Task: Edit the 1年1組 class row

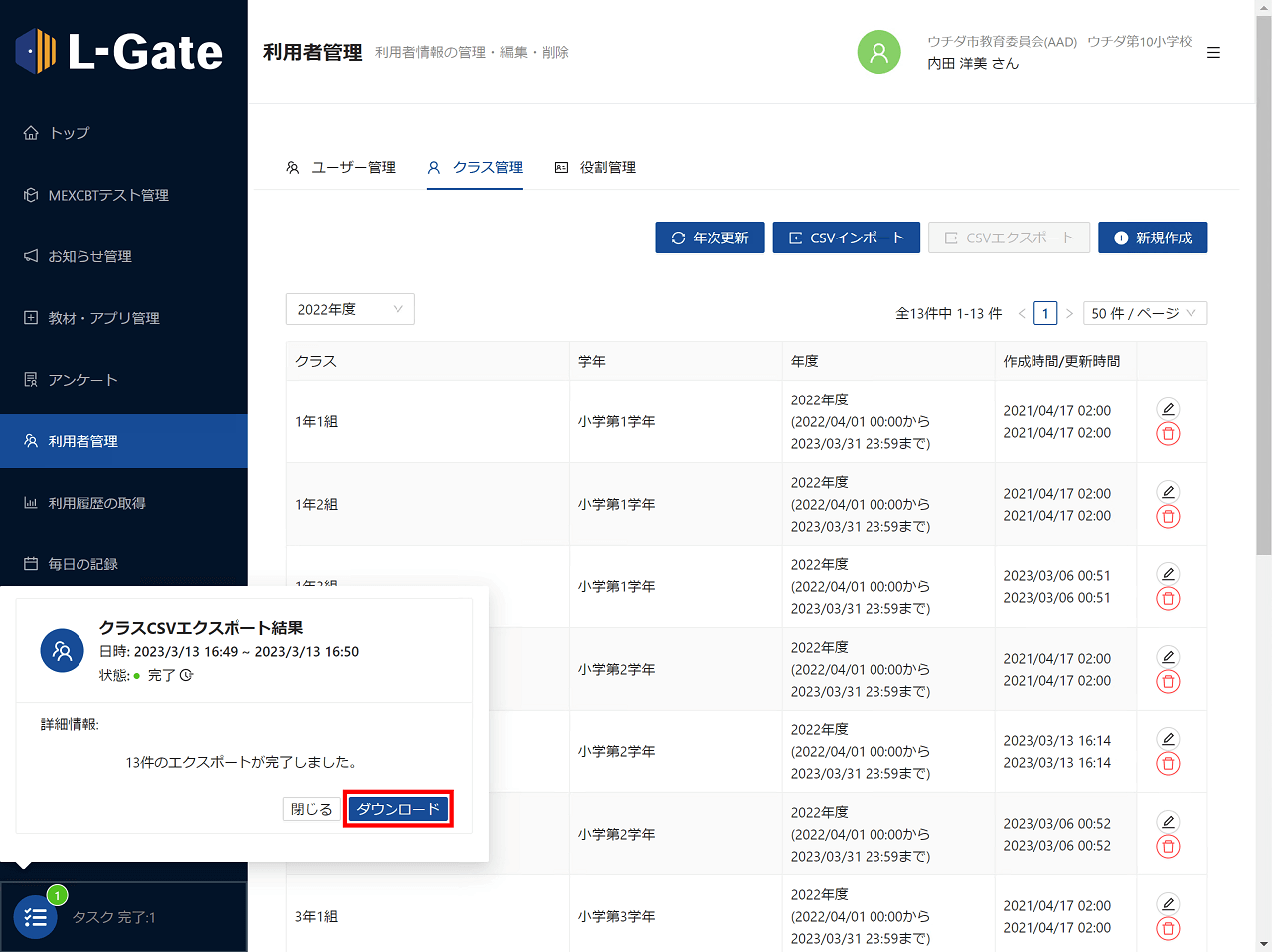Action: 1169,408
